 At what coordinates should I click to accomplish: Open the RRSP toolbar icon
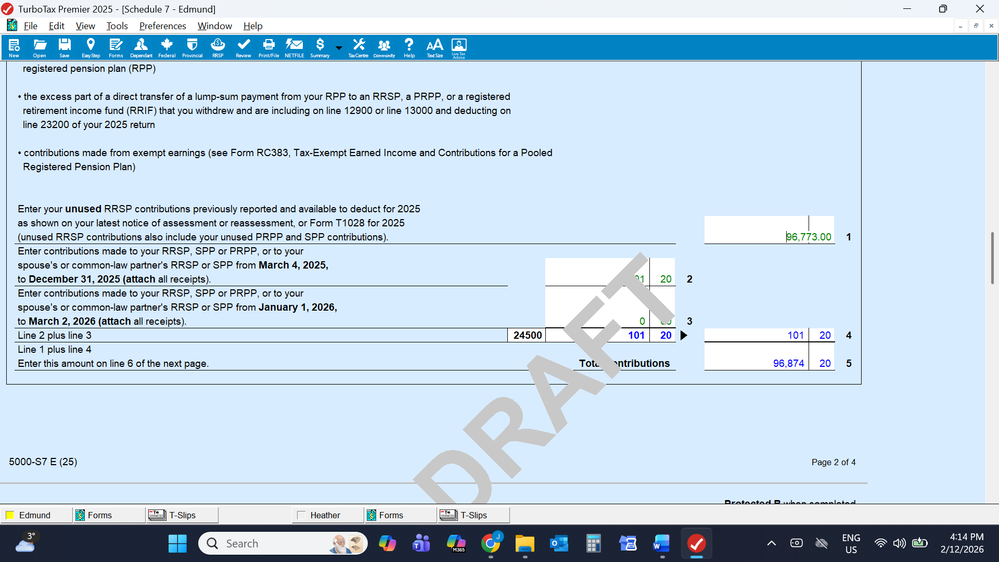click(x=218, y=48)
